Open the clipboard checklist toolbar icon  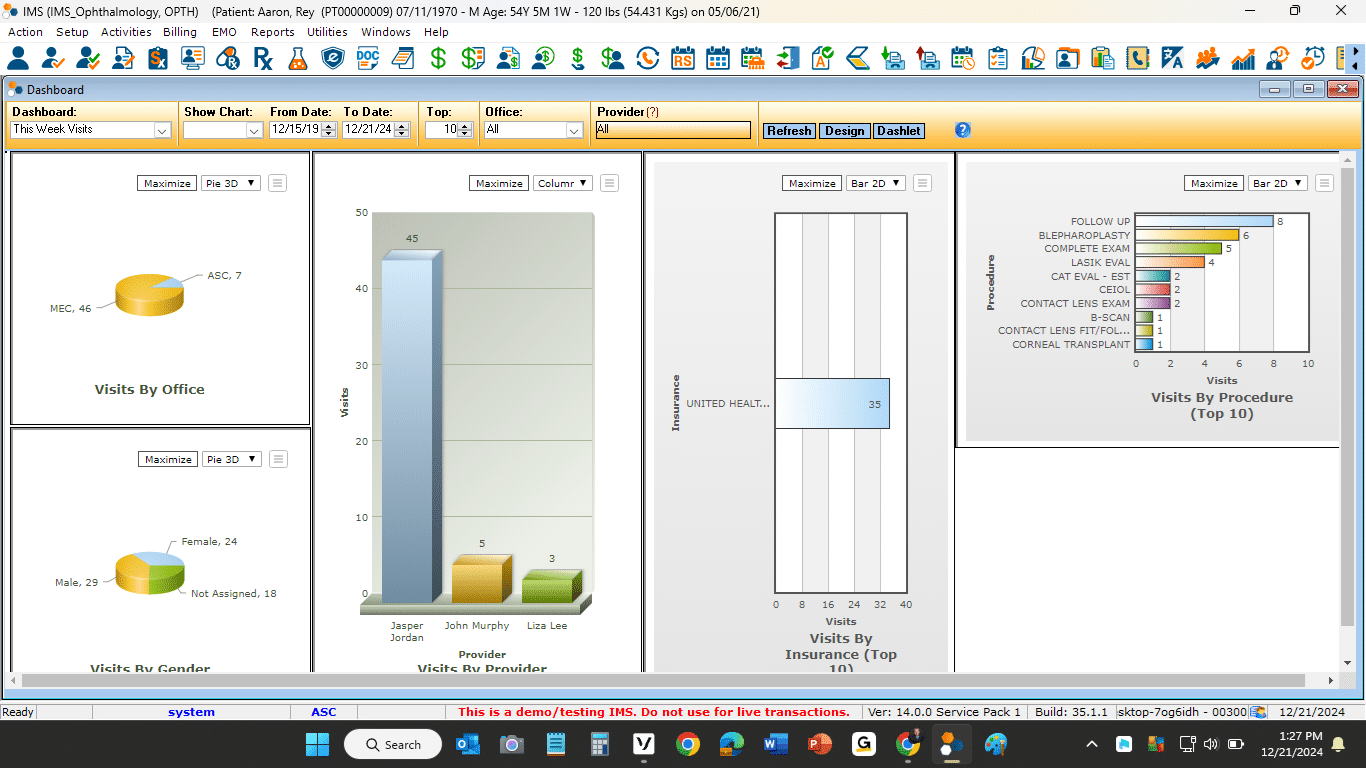(x=998, y=59)
